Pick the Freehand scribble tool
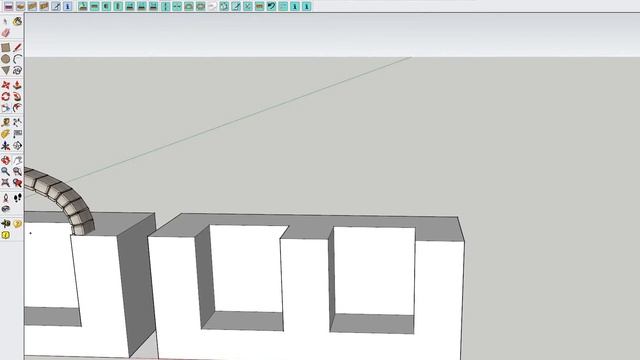The image size is (640, 360). pos(17,71)
